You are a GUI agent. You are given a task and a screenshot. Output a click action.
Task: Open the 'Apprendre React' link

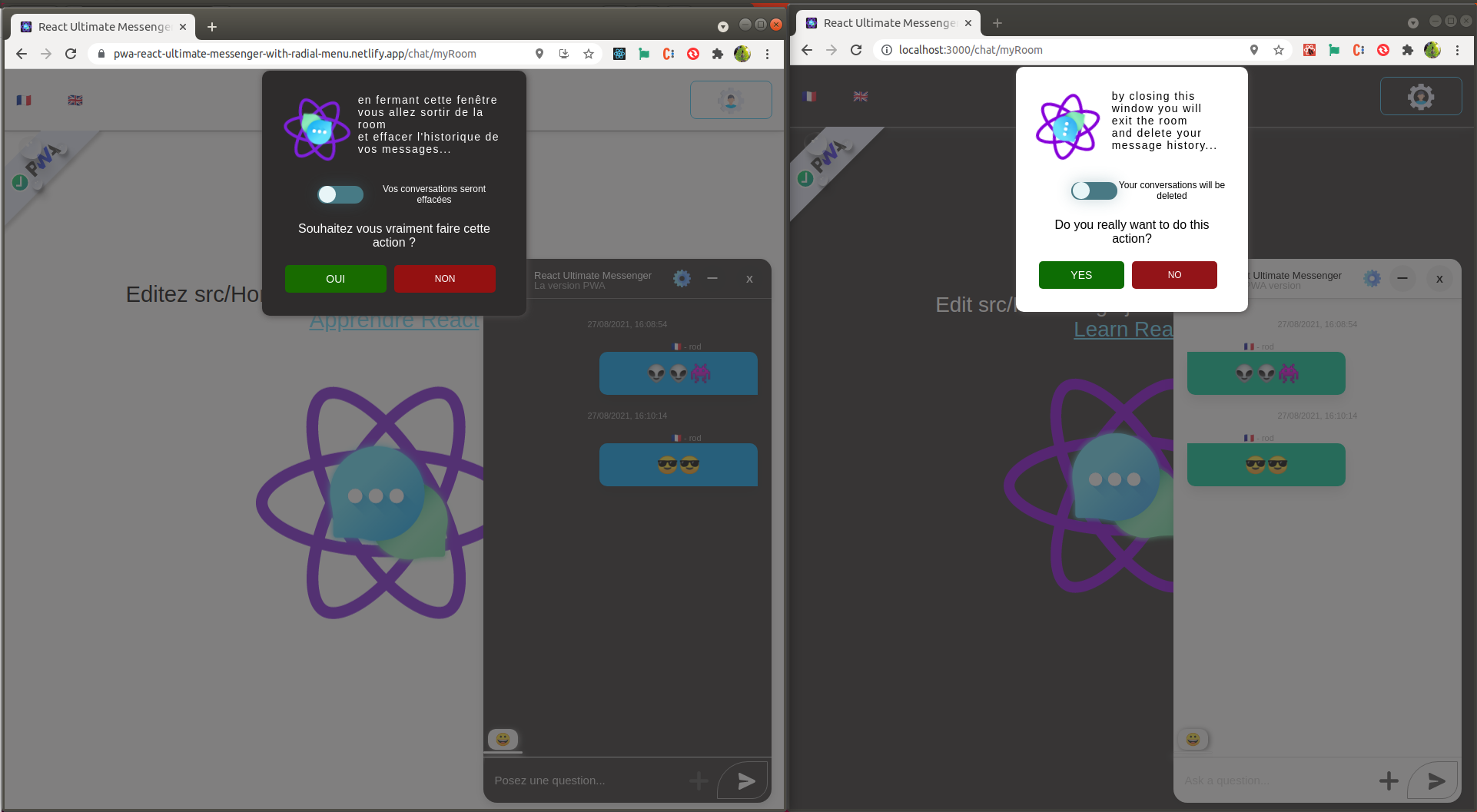click(x=394, y=321)
